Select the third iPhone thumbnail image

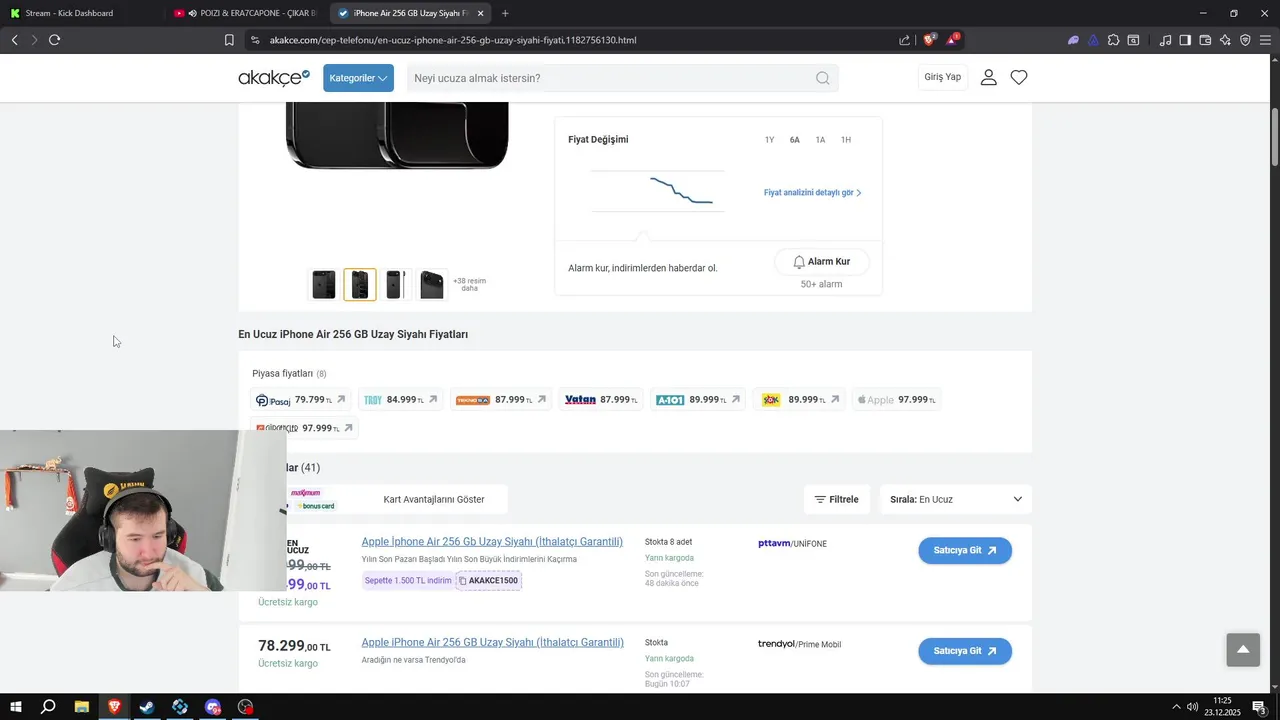tap(396, 285)
